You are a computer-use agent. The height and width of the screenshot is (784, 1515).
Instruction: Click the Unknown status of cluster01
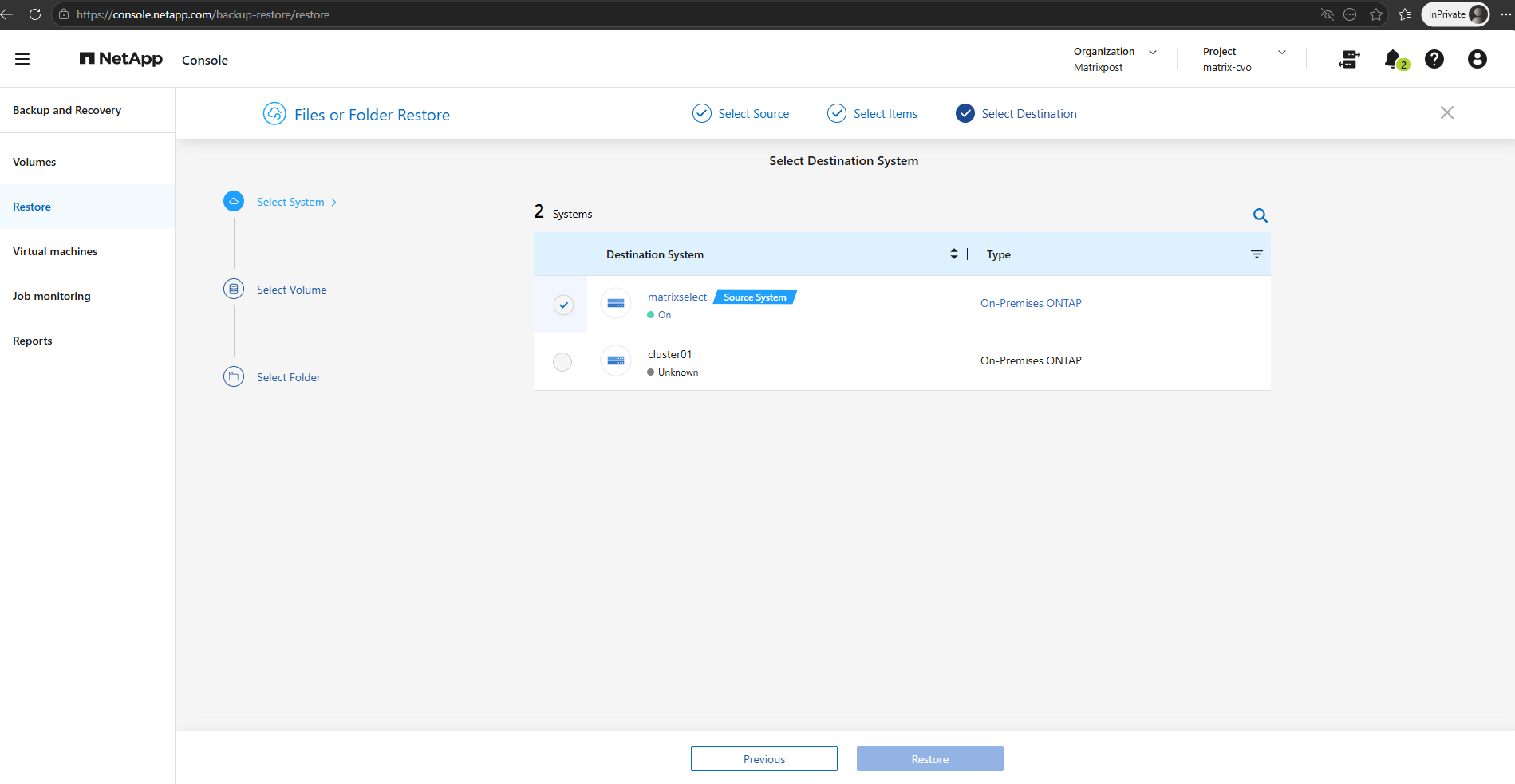pyautogui.click(x=673, y=372)
